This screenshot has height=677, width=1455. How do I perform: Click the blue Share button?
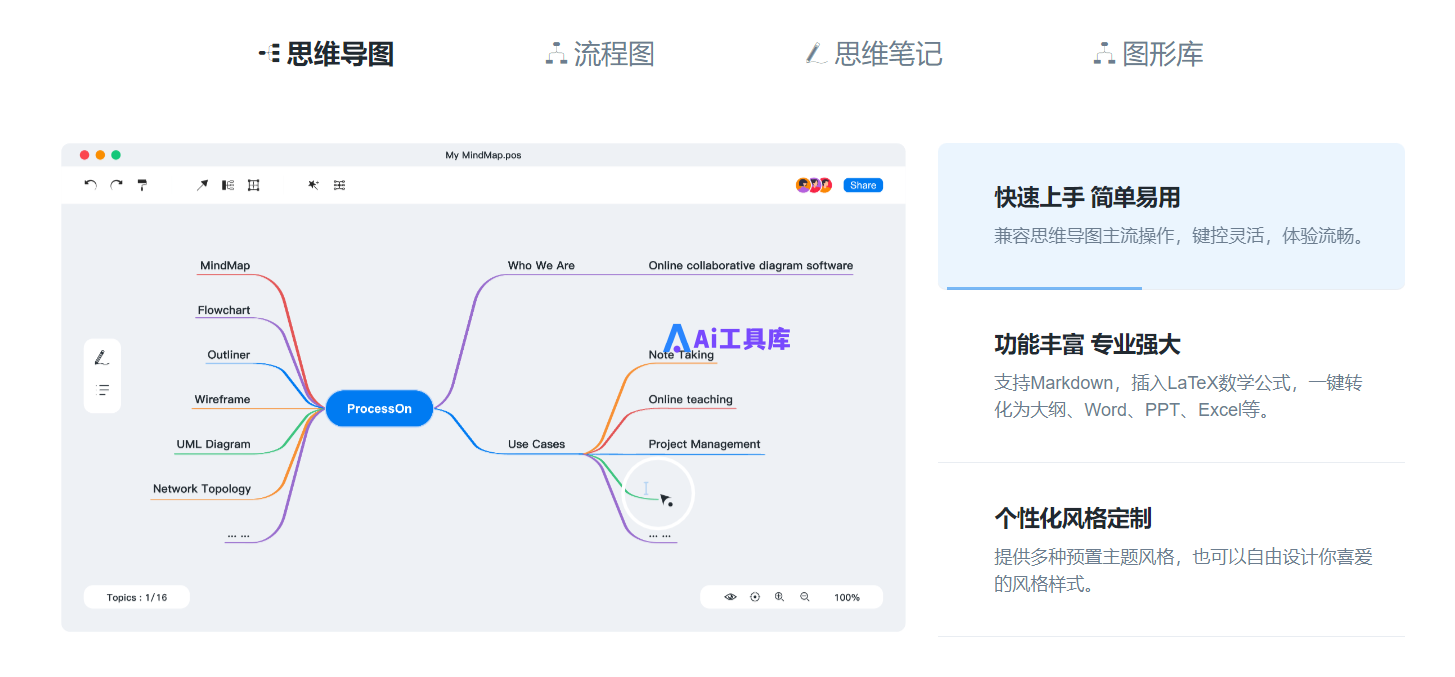click(x=863, y=185)
